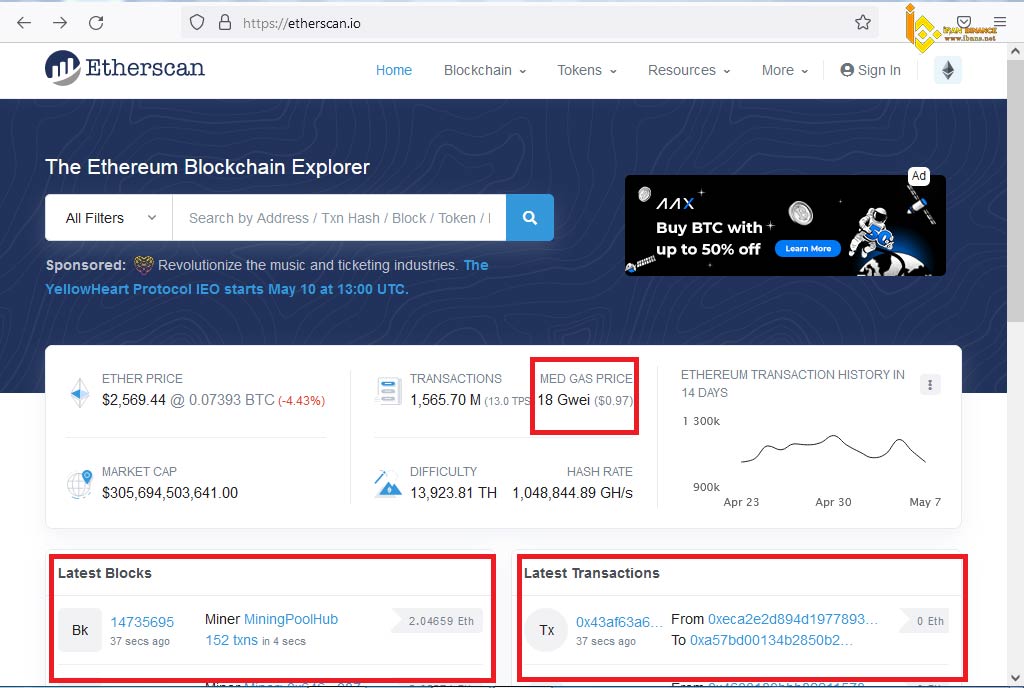The height and width of the screenshot is (688, 1024).
Task: Open the shield tracking protection icon
Action: tap(197, 23)
